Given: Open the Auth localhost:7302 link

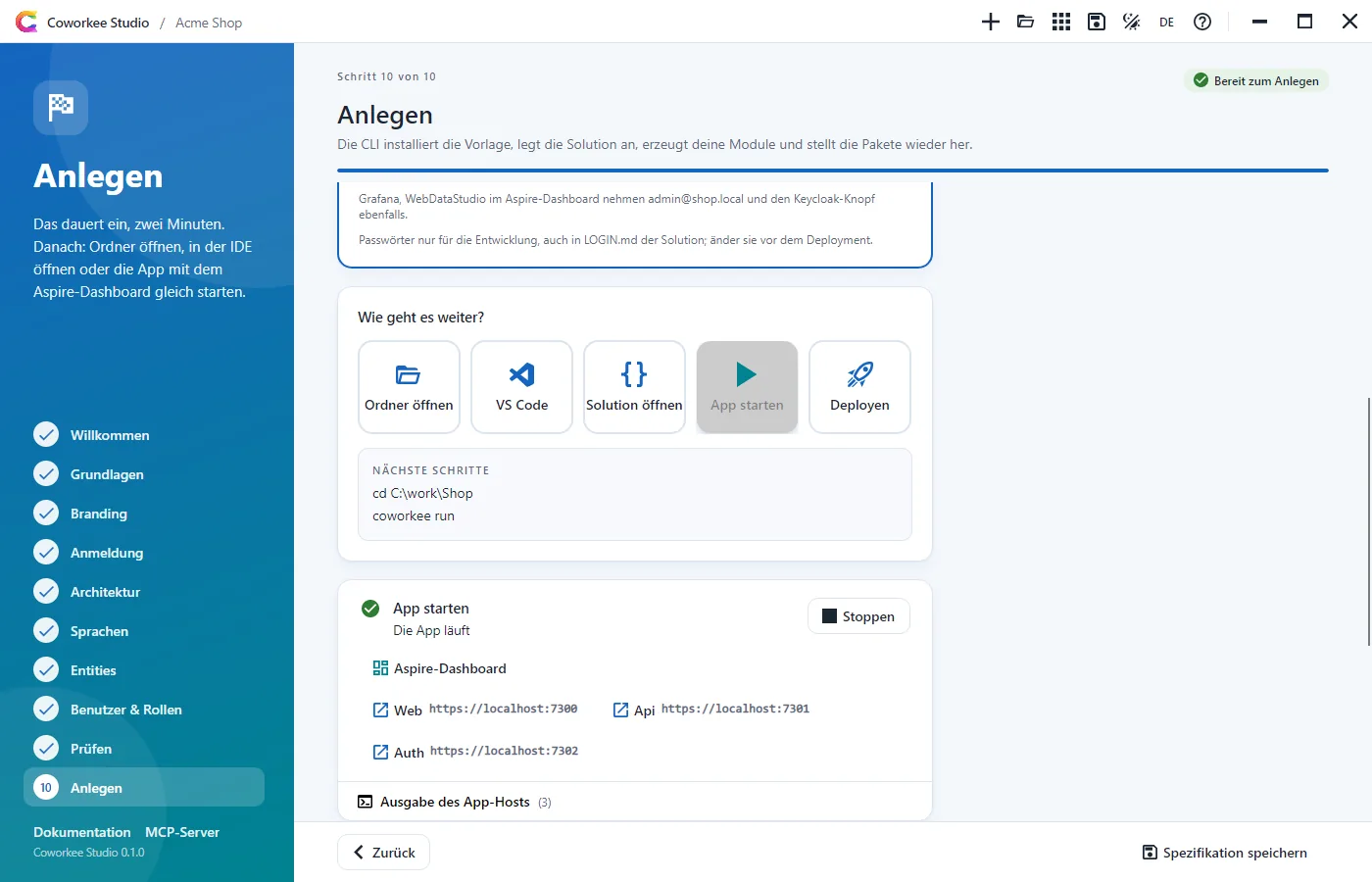Looking at the screenshot, I should click(475, 752).
